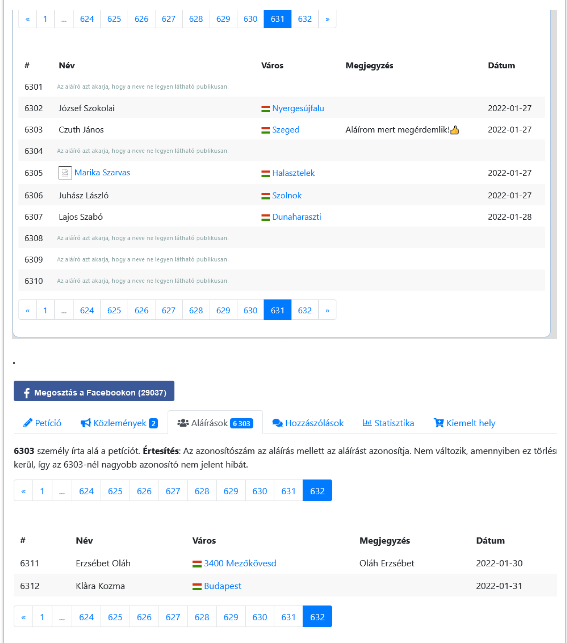Go to page 632 in the top pagination
The width and height of the screenshot is (567, 643).
click(305, 19)
